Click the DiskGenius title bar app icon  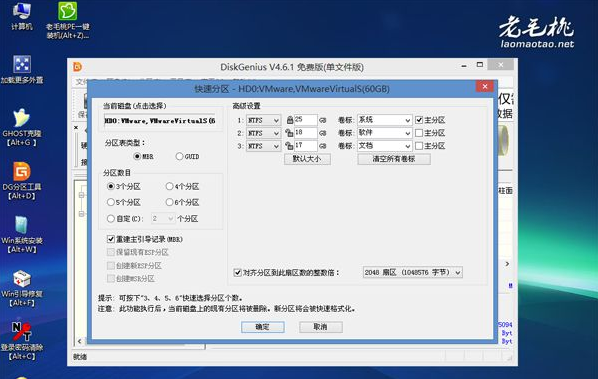click(x=77, y=67)
